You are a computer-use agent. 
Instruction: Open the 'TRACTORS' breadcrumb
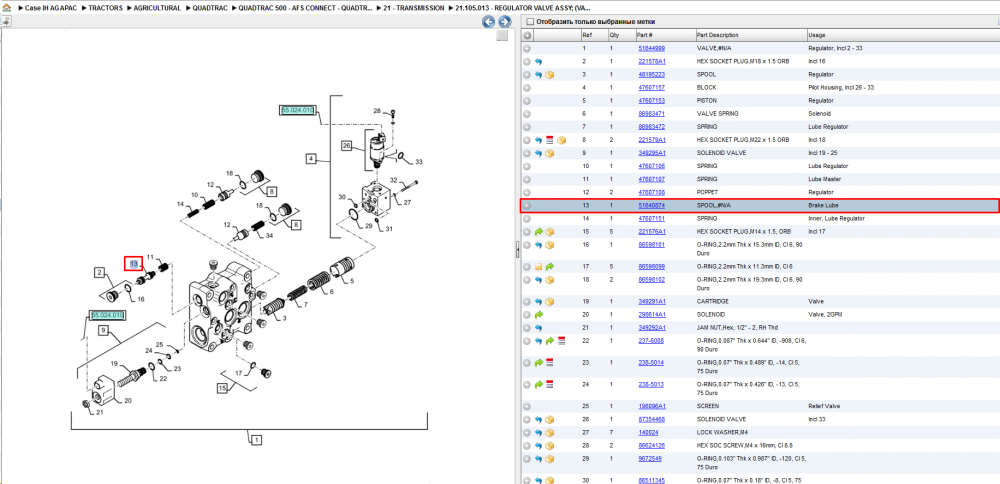(x=105, y=8)
